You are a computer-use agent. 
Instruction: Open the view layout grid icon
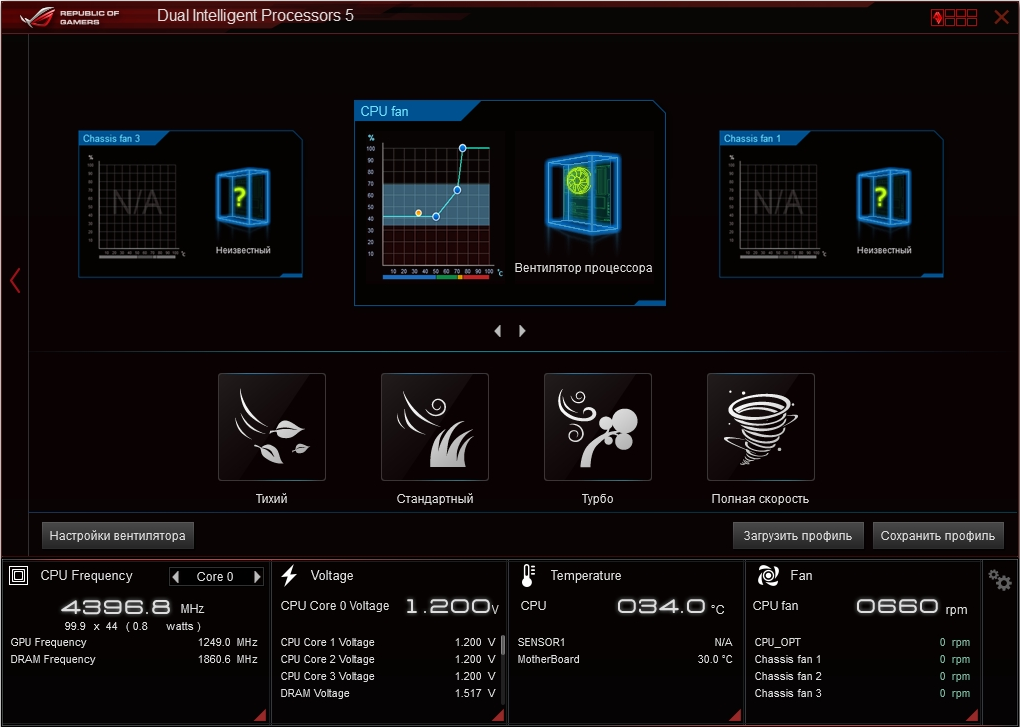tap(954, 17)
